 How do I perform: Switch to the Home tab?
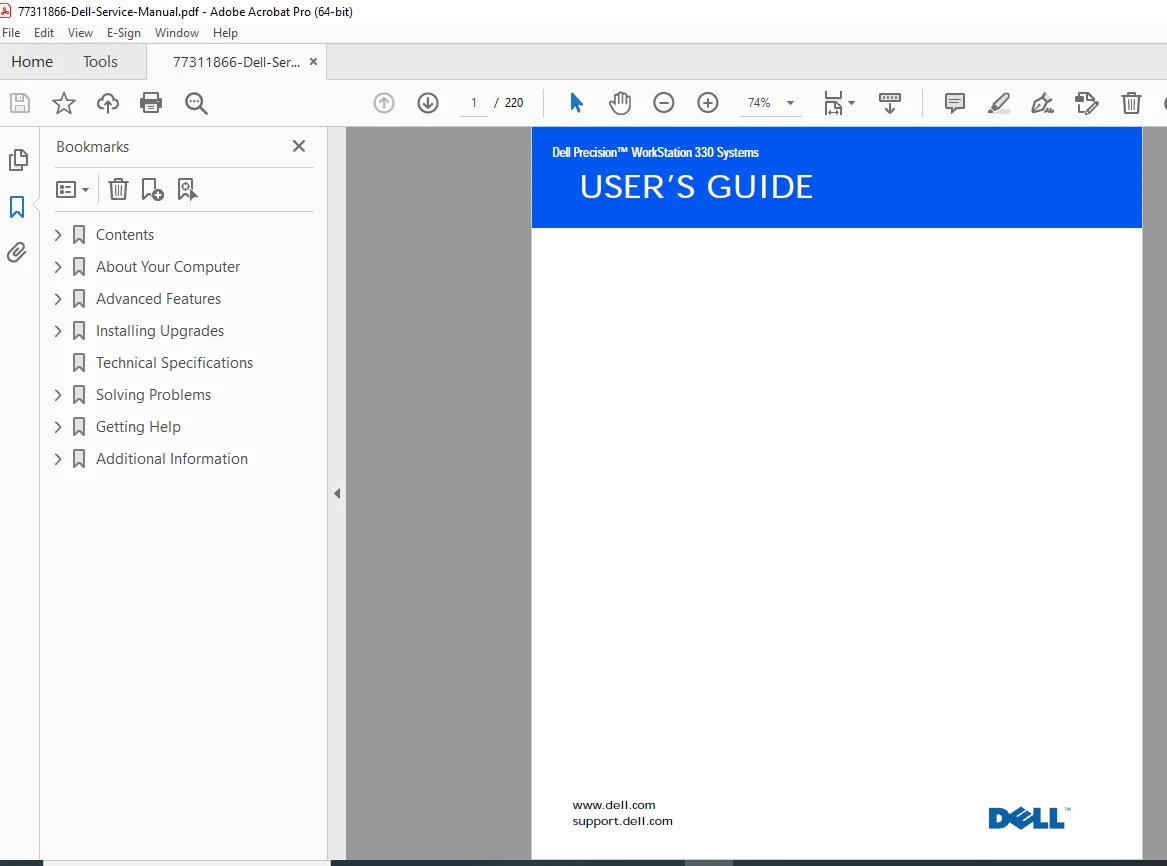coord(32,62)
